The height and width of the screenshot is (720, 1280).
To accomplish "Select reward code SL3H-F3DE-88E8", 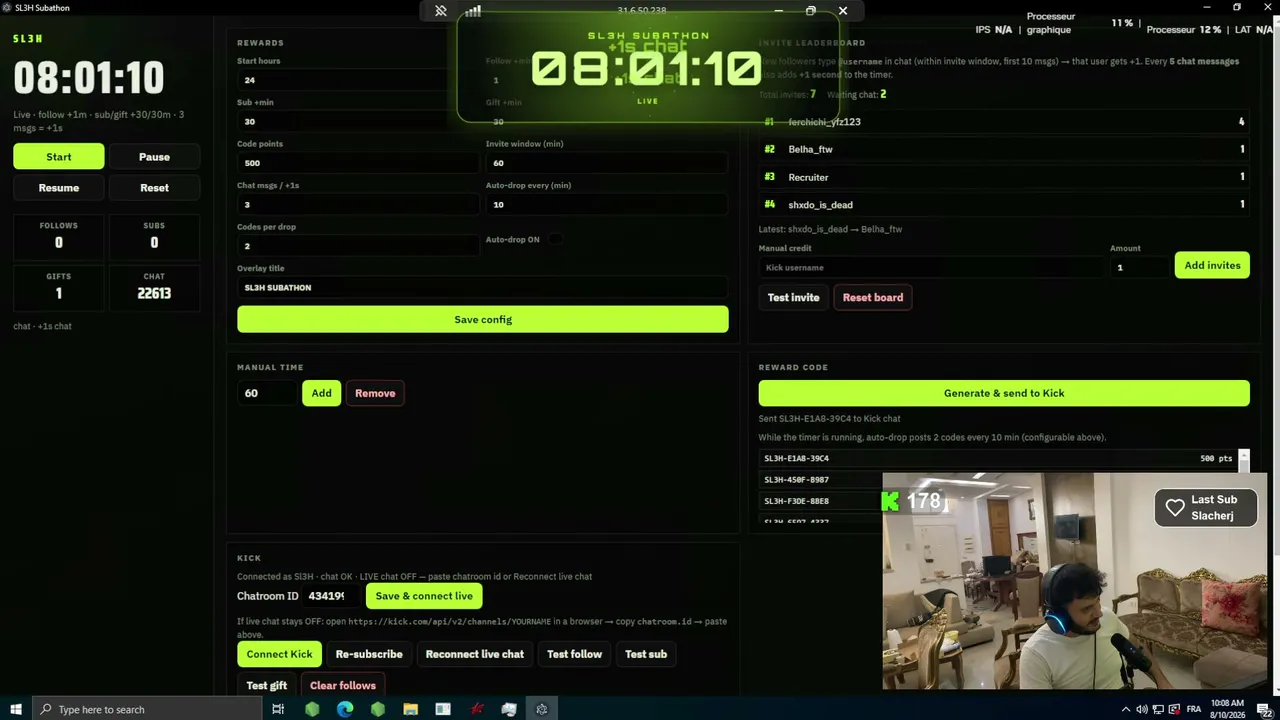I will click(820, 501).
